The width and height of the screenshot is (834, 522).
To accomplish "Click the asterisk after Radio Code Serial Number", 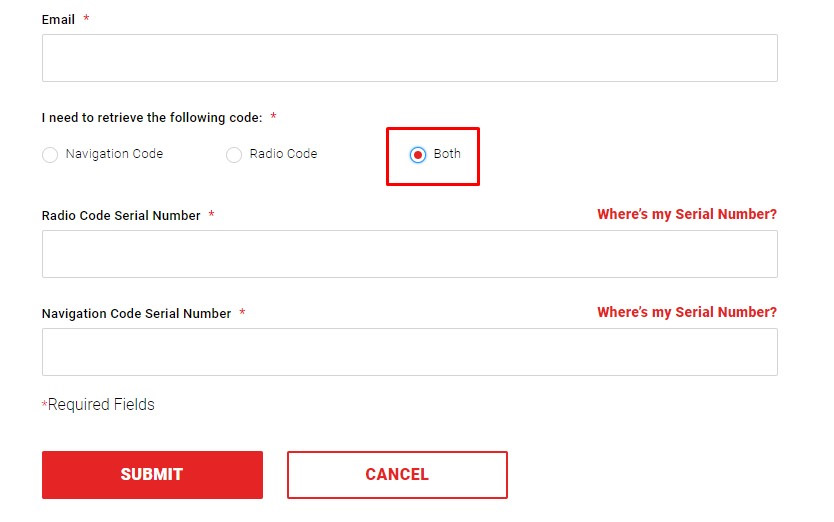I will pos(212,216).
